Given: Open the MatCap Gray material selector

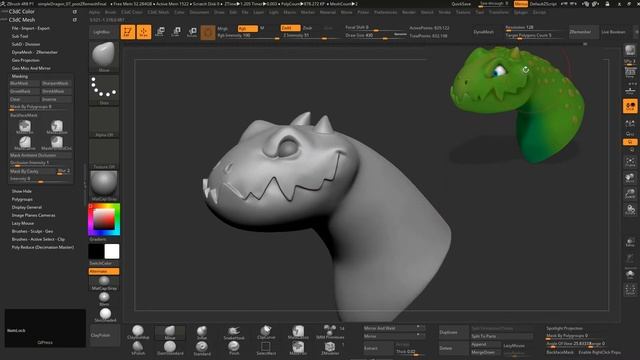Looking at the screenshot, I should tap(104, 185).
